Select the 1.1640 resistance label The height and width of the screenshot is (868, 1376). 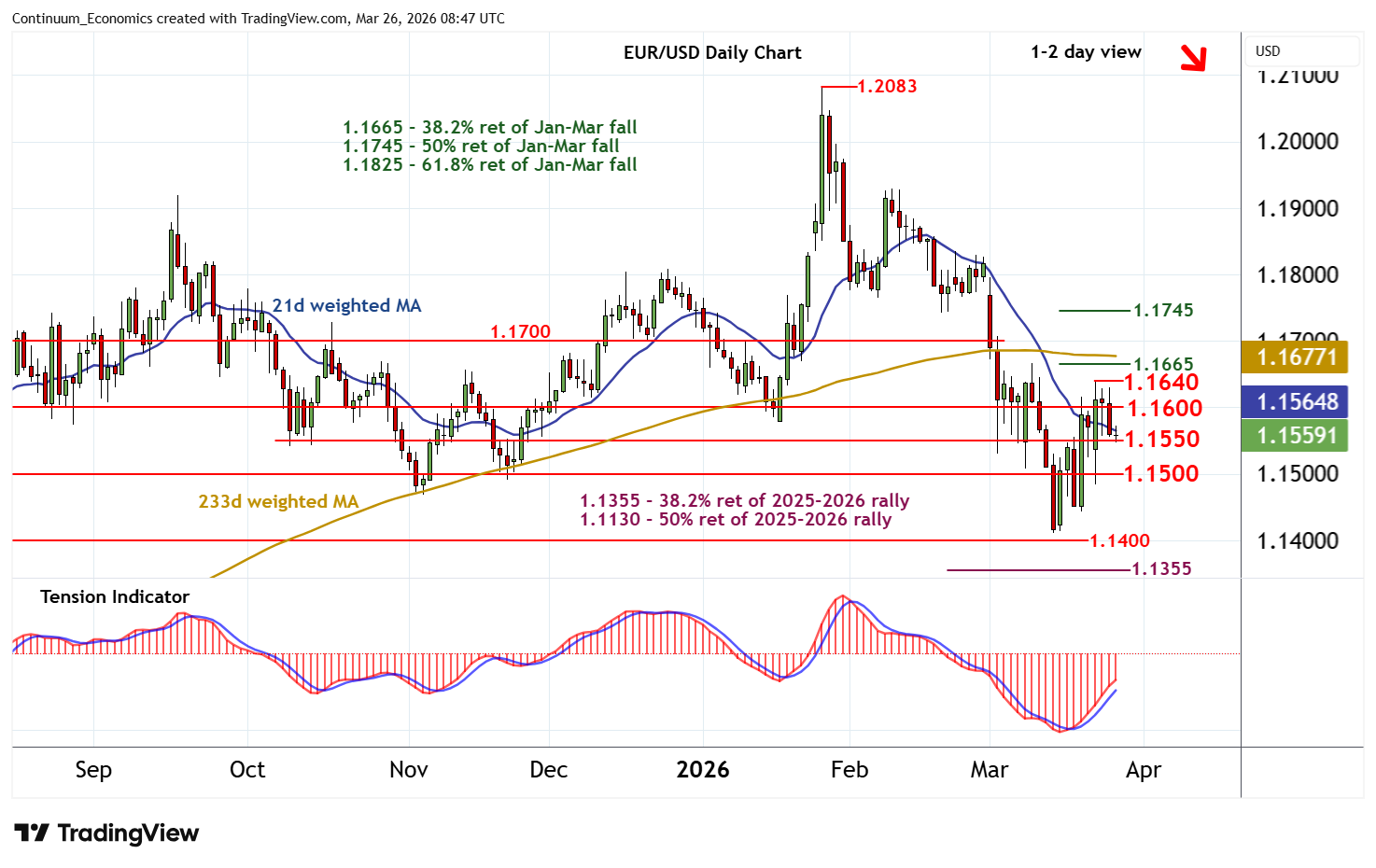[x=1161, y=383]
